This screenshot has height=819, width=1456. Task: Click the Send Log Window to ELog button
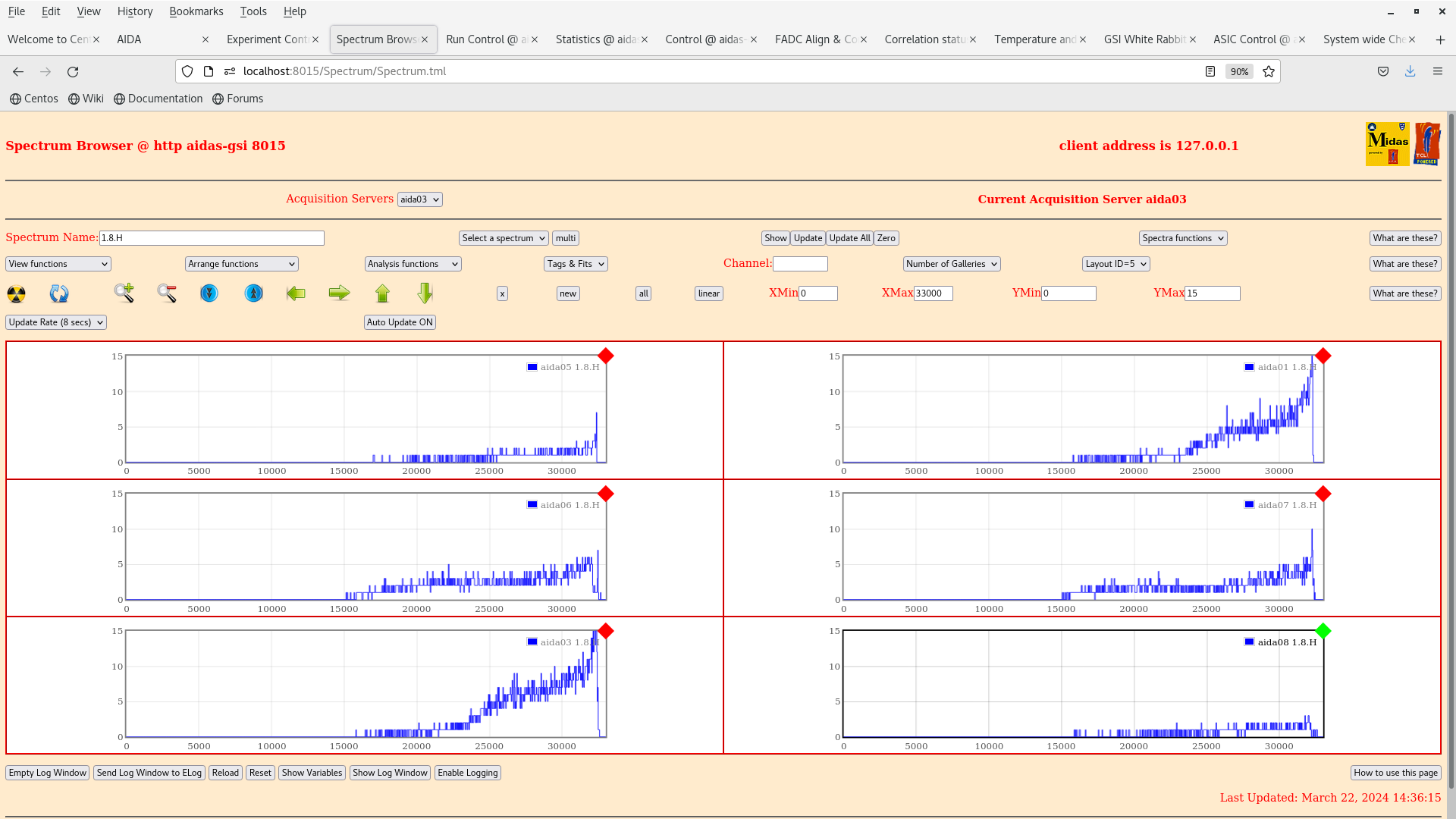[x=149, y=773]
